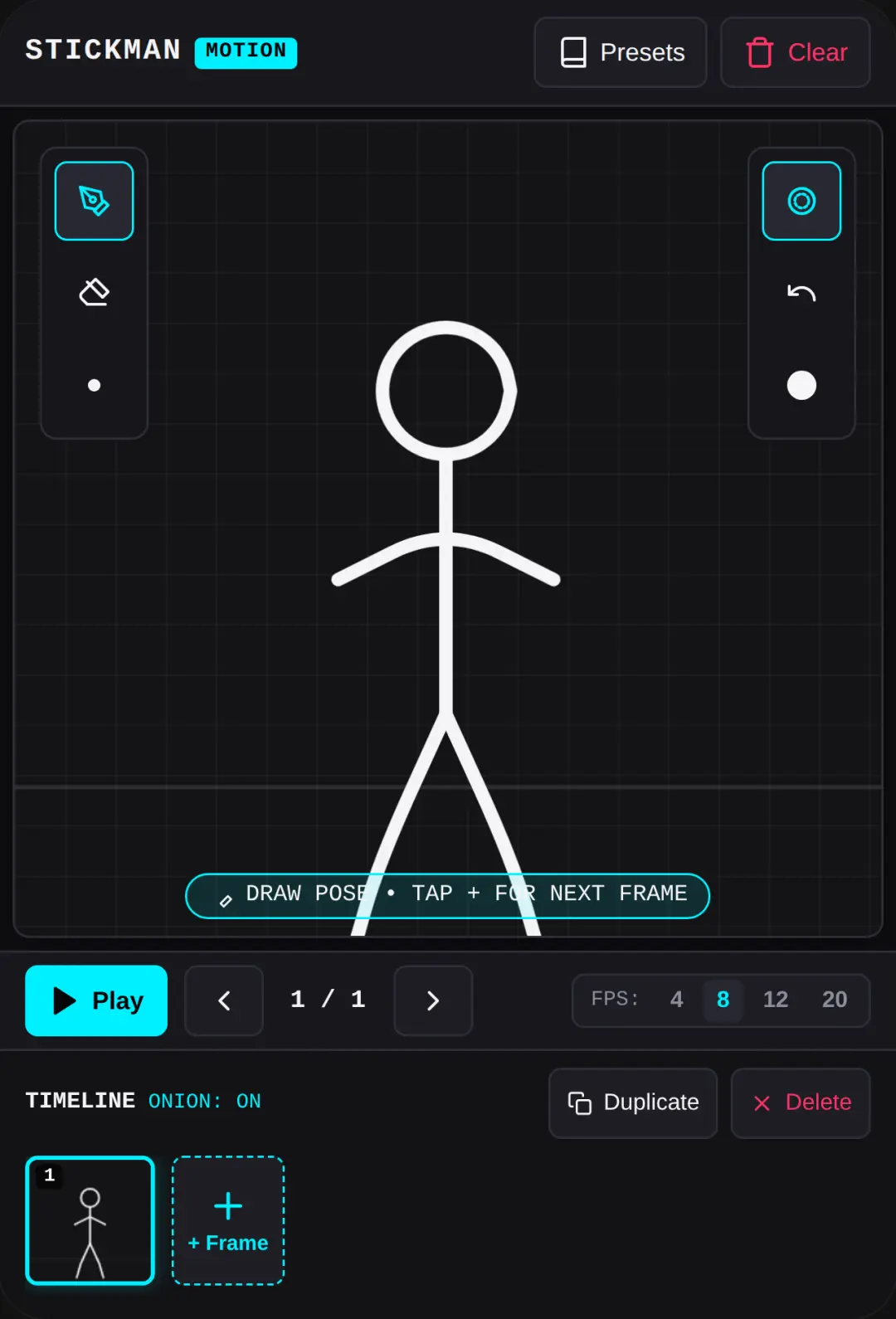
Task: Select the Pen drawing tool
Action: 94,201
